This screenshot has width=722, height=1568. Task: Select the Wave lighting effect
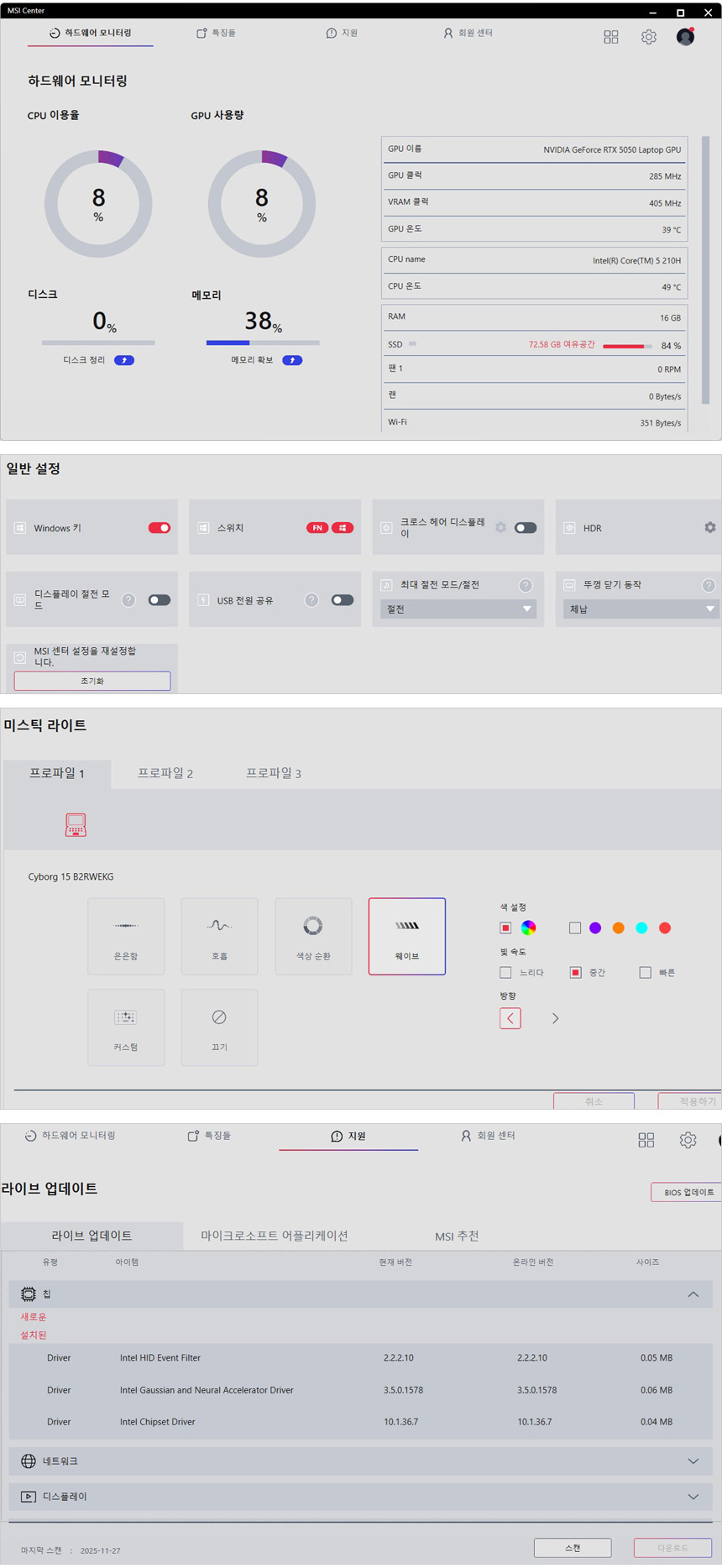coord(406,936)
